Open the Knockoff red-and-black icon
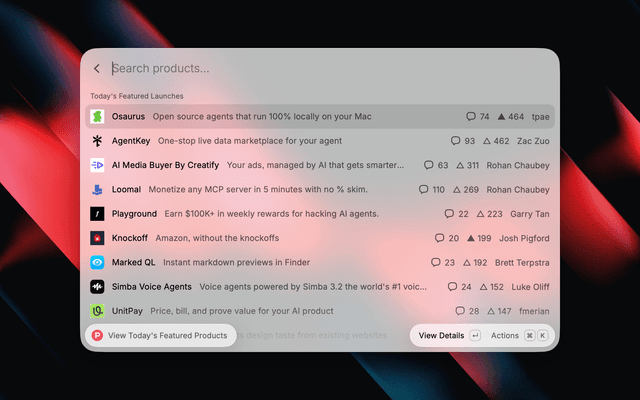The width and height of the screenshot is (640, 400). [x=97, y=238]
